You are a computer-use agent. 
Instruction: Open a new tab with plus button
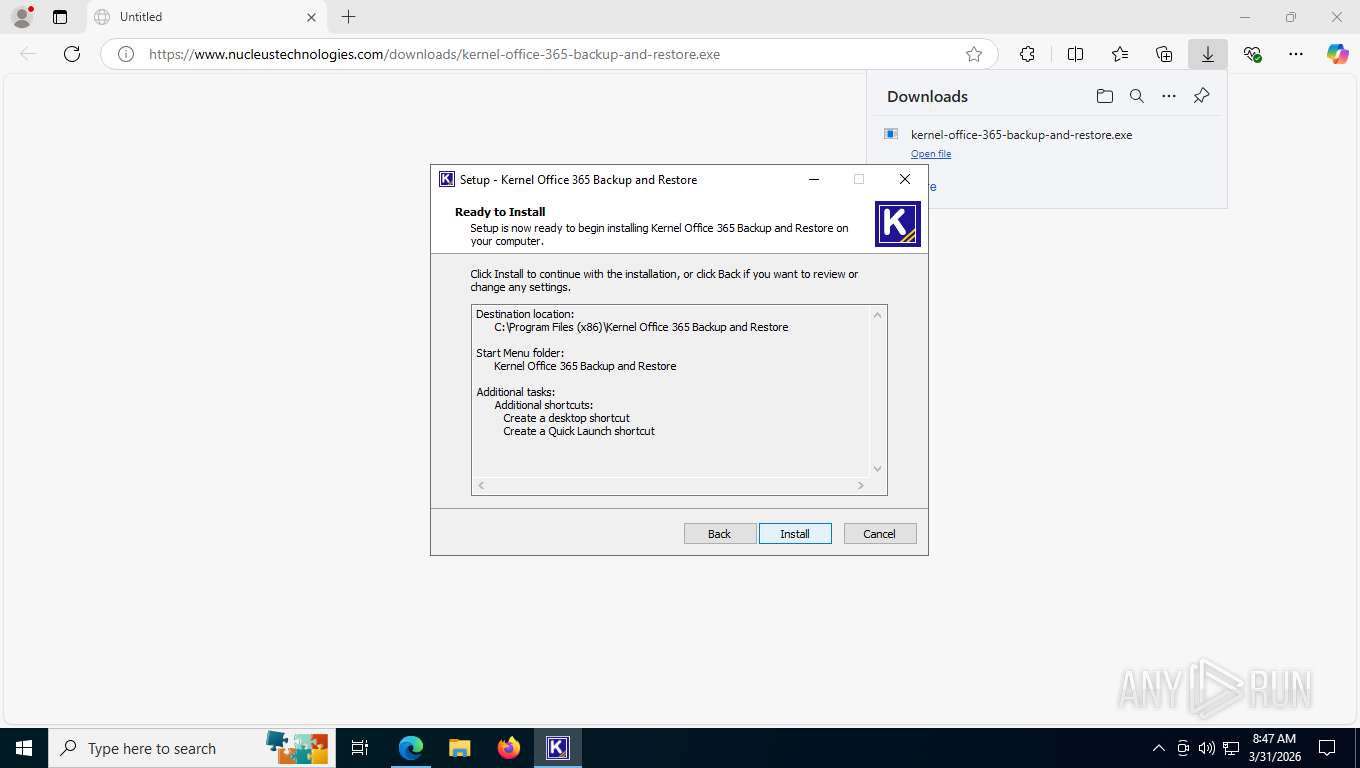(348, 17)
